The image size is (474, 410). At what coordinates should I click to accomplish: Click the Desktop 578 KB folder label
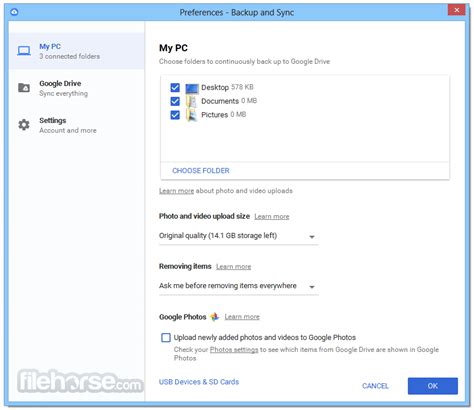point(227,87)
